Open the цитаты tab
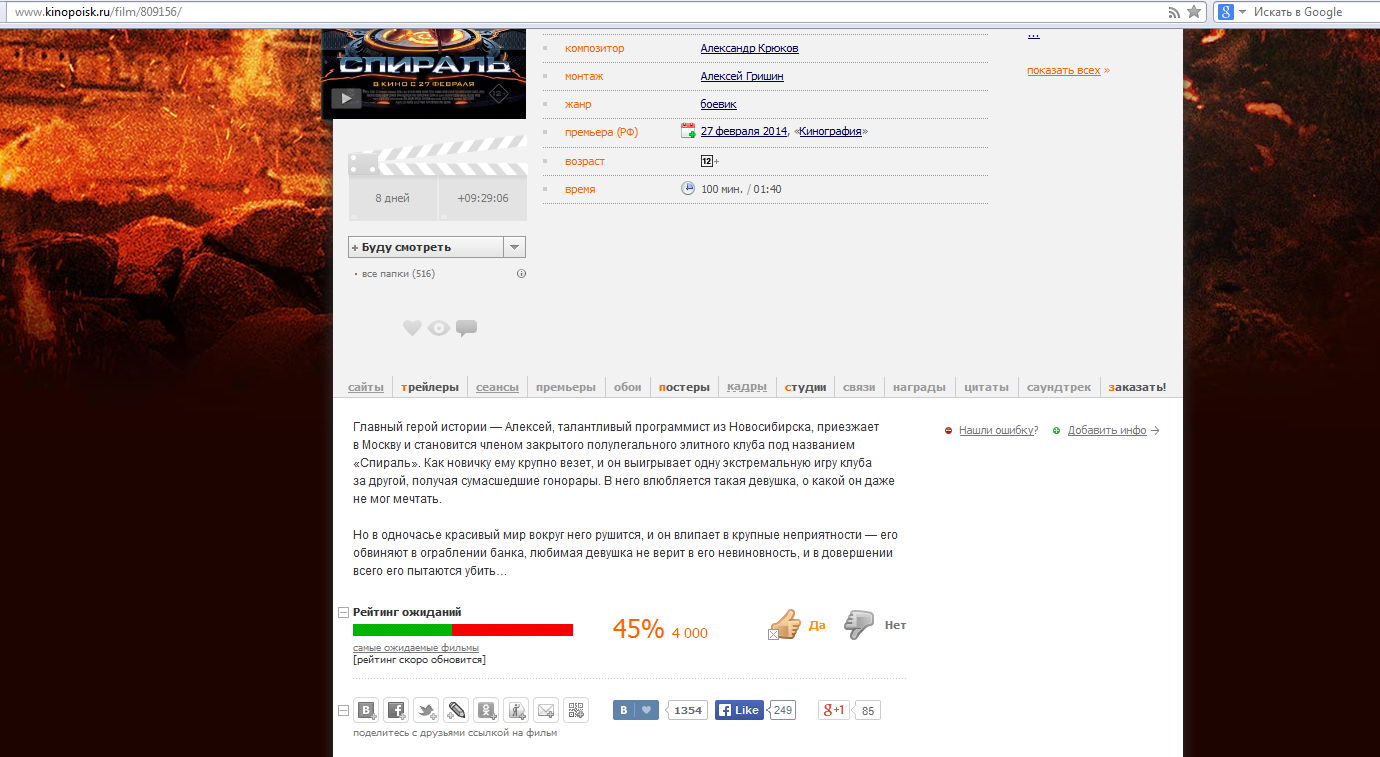The width and height of the screenshot is (1380, 757). click(x=986, y=387)
